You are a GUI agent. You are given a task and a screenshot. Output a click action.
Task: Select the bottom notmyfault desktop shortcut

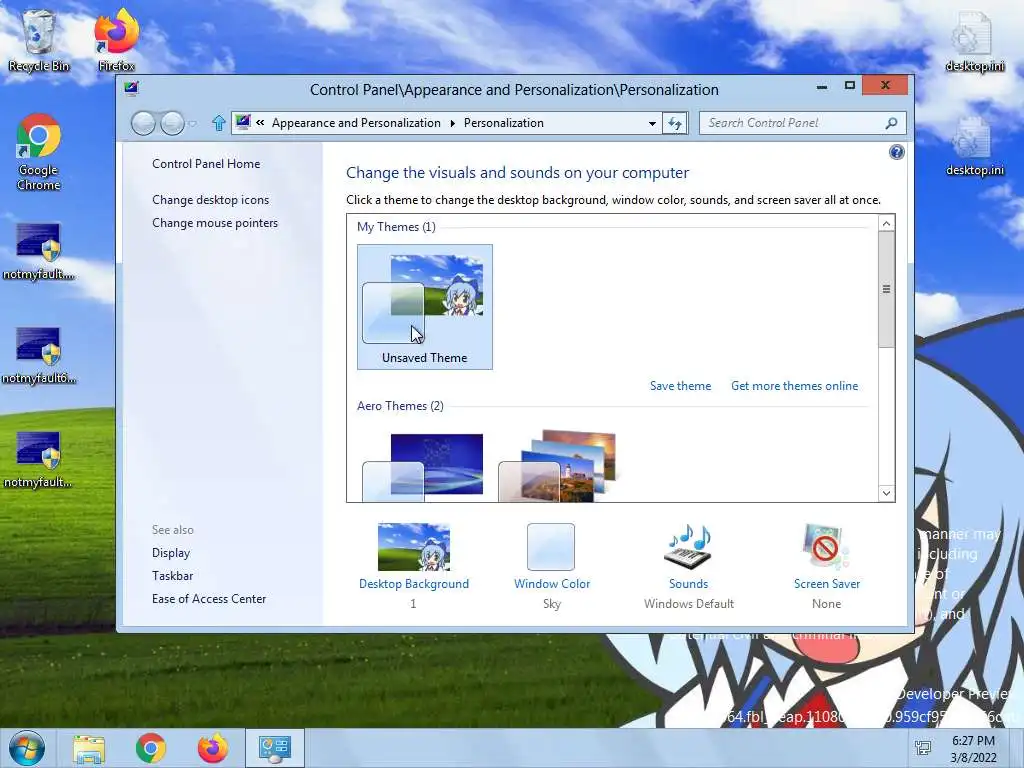tap(39, 460)
